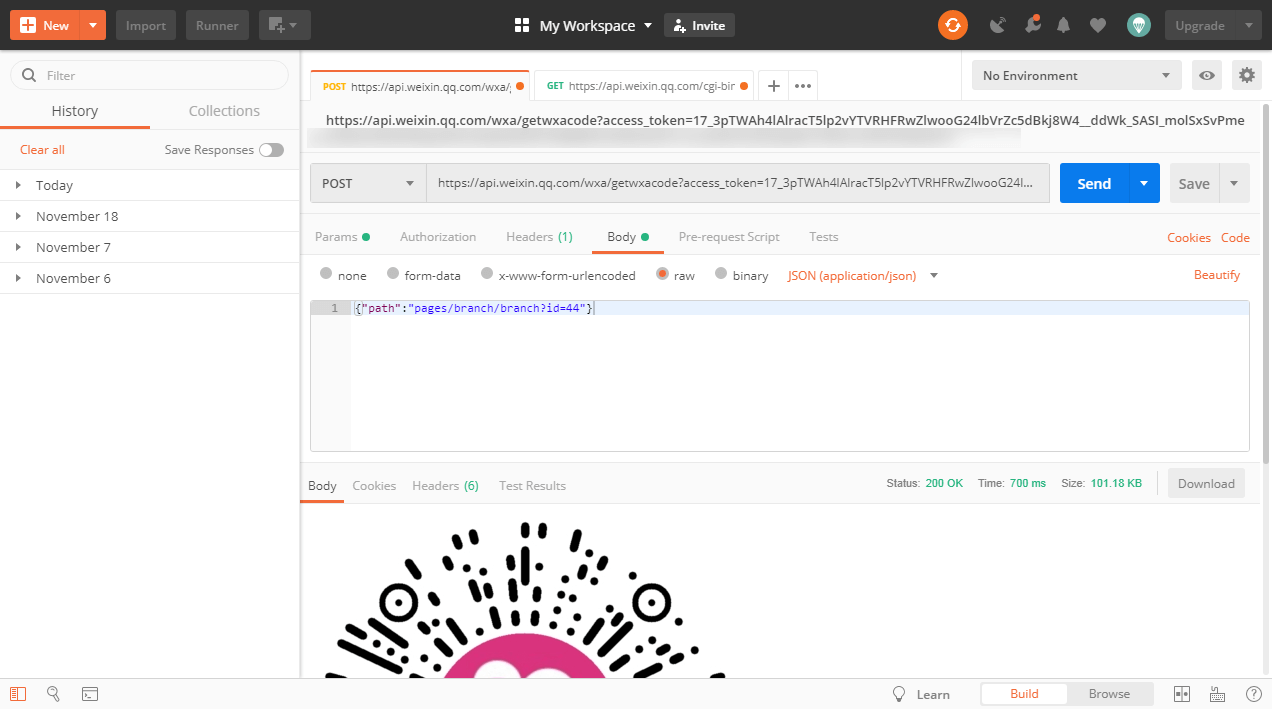Screen dimensions: 1272x709
Task: Open the Authorization tab
Action: click(x=438, y=237)
